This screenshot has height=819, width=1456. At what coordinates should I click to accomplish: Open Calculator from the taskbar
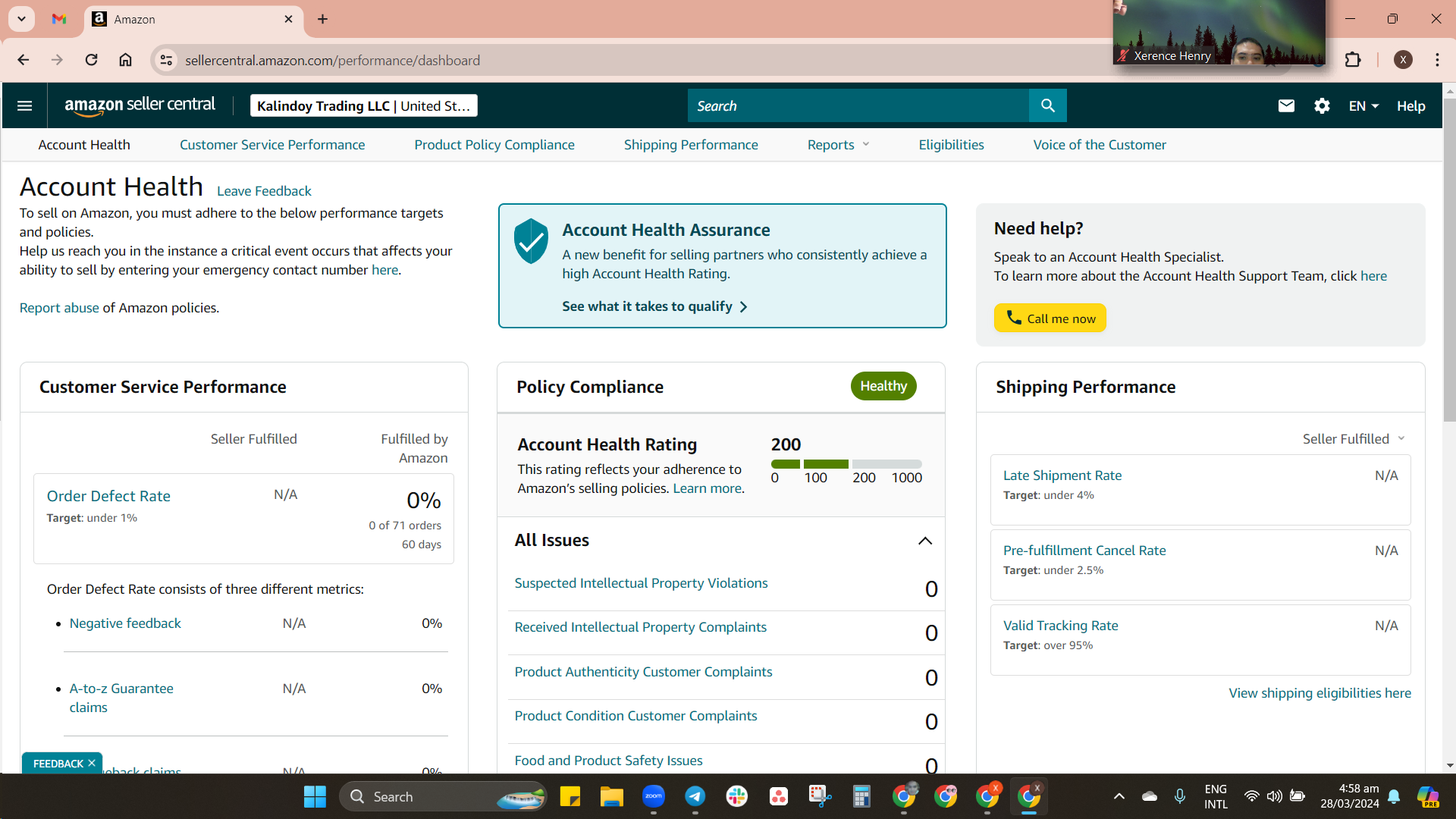click(x=862, y=796)
